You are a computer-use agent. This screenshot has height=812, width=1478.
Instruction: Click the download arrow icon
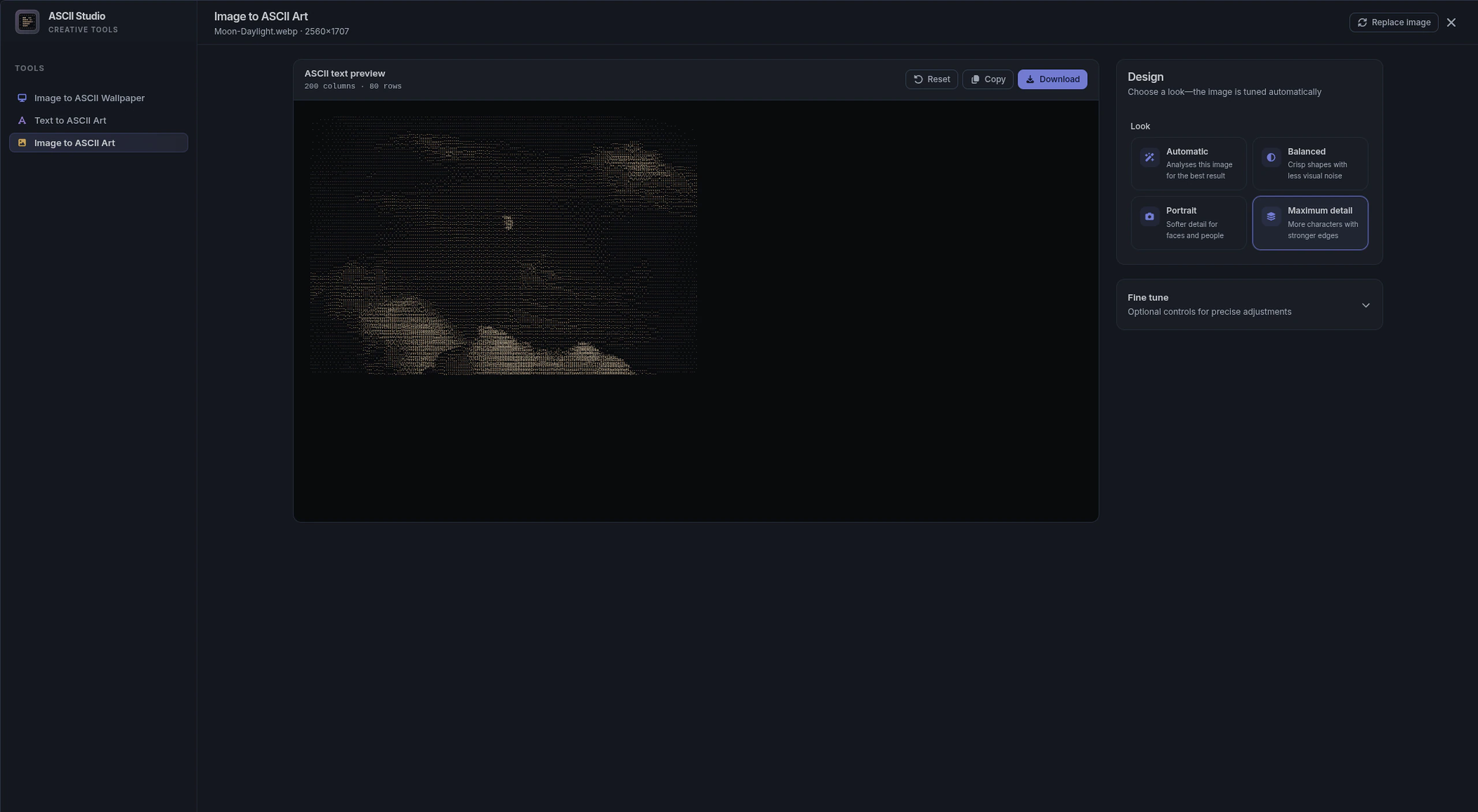pyautogui.click(x=1030, y=79)
